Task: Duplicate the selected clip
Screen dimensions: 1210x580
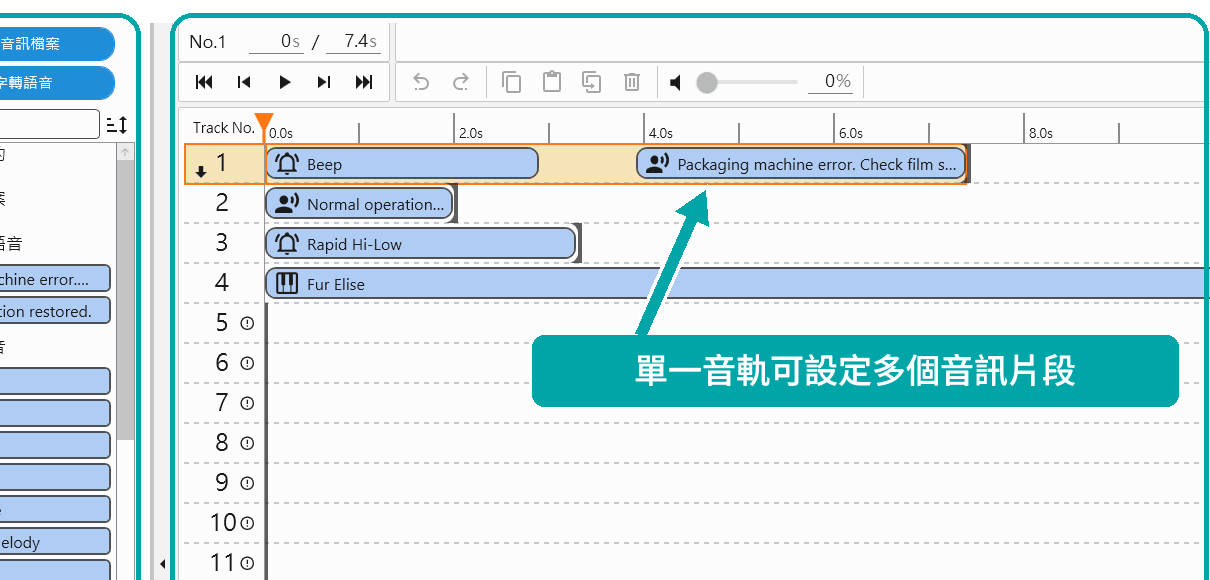Action: [592, 82]
